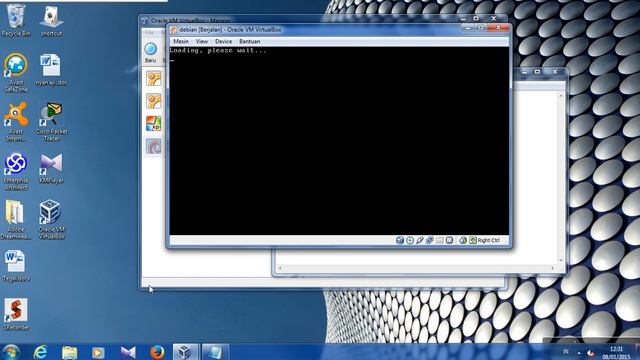Image resolution: width=640 pixels, height=360 pixels.
Task: Select the second VM entry in VirtualBox Manager list
Action: [153, 101]
